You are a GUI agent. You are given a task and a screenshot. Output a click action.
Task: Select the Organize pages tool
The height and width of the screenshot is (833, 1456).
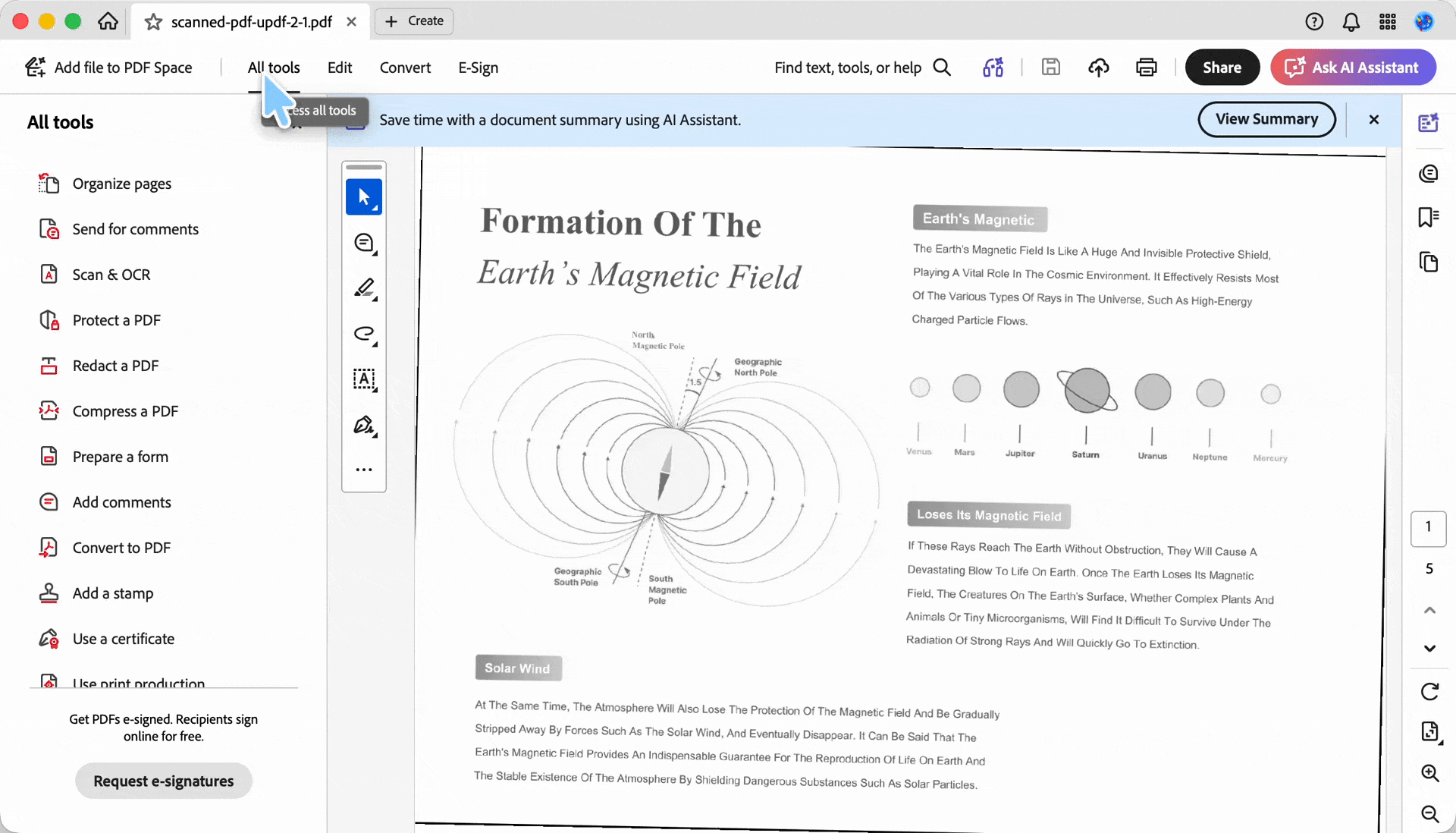tap(105, 184)
